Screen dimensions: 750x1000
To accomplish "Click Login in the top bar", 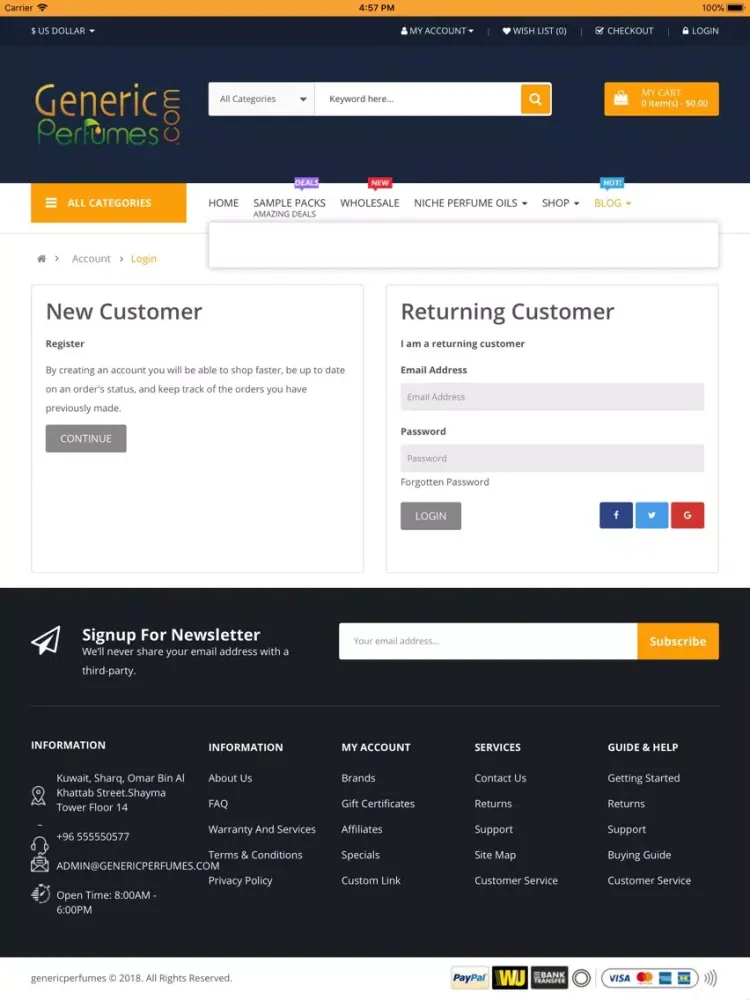I will tap(700, 31).
